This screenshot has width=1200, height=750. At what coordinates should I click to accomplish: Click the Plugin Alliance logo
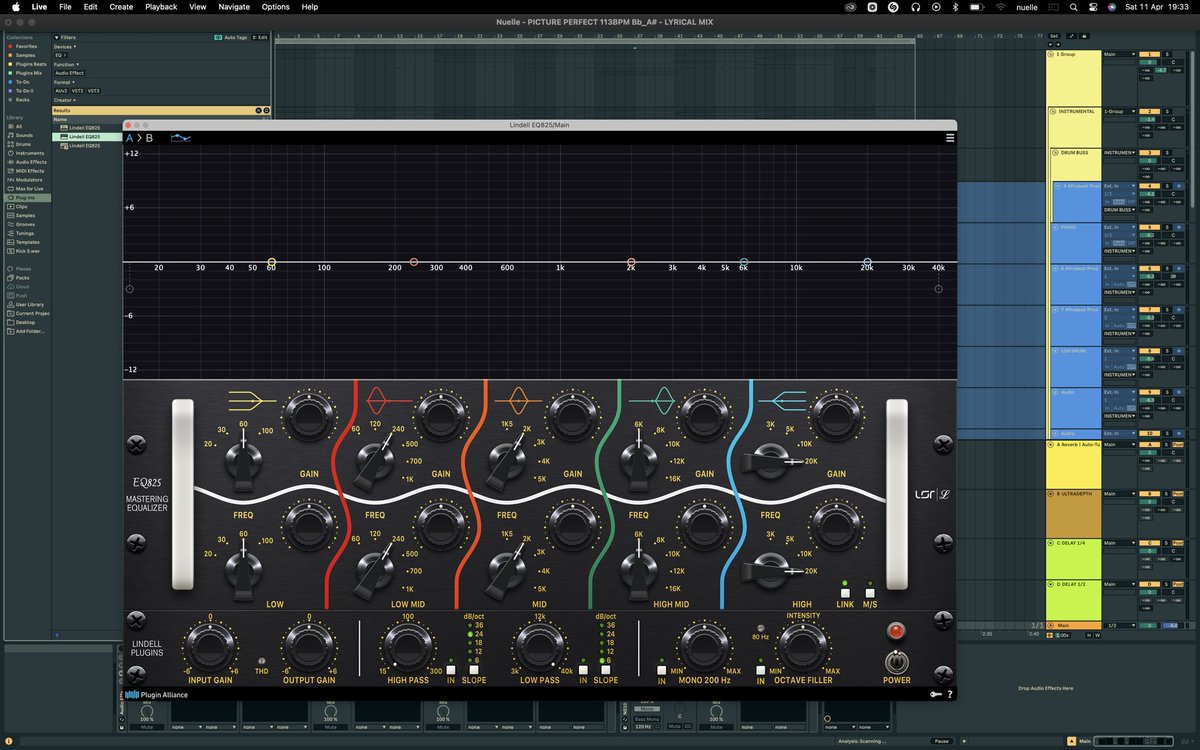coord(157,694)
